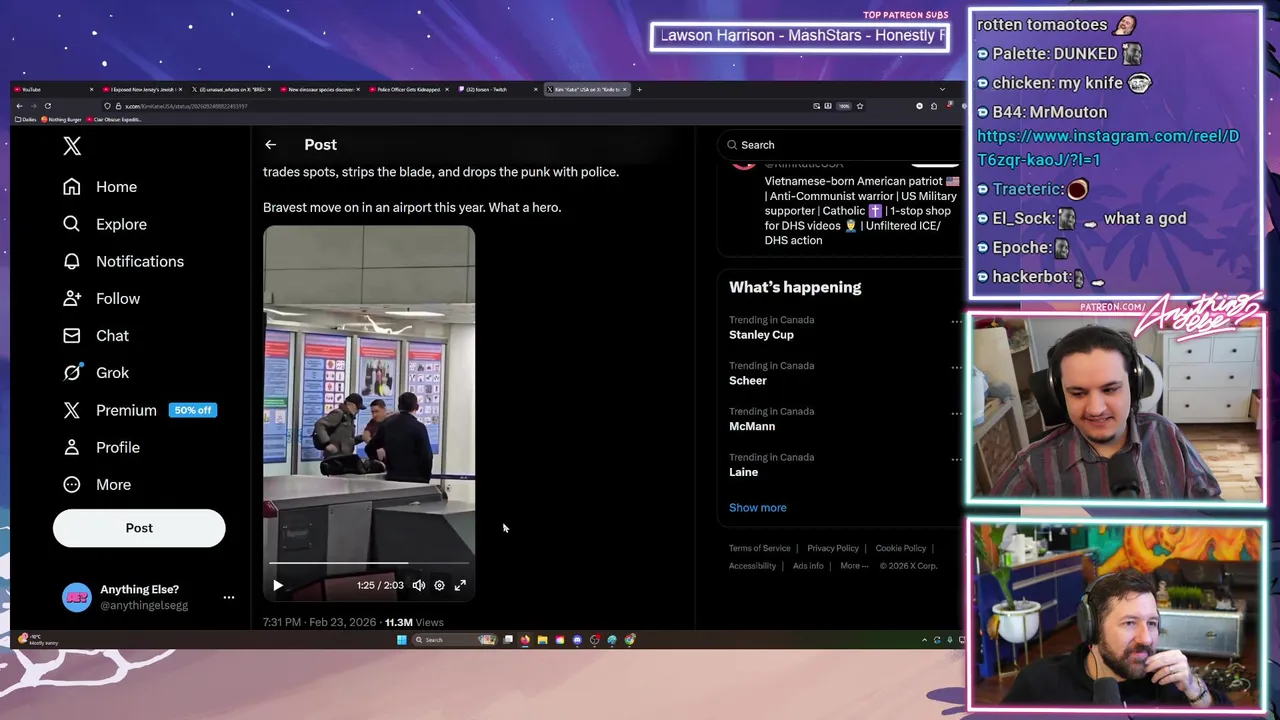Open Profile in the sidebar

point(101,447)
